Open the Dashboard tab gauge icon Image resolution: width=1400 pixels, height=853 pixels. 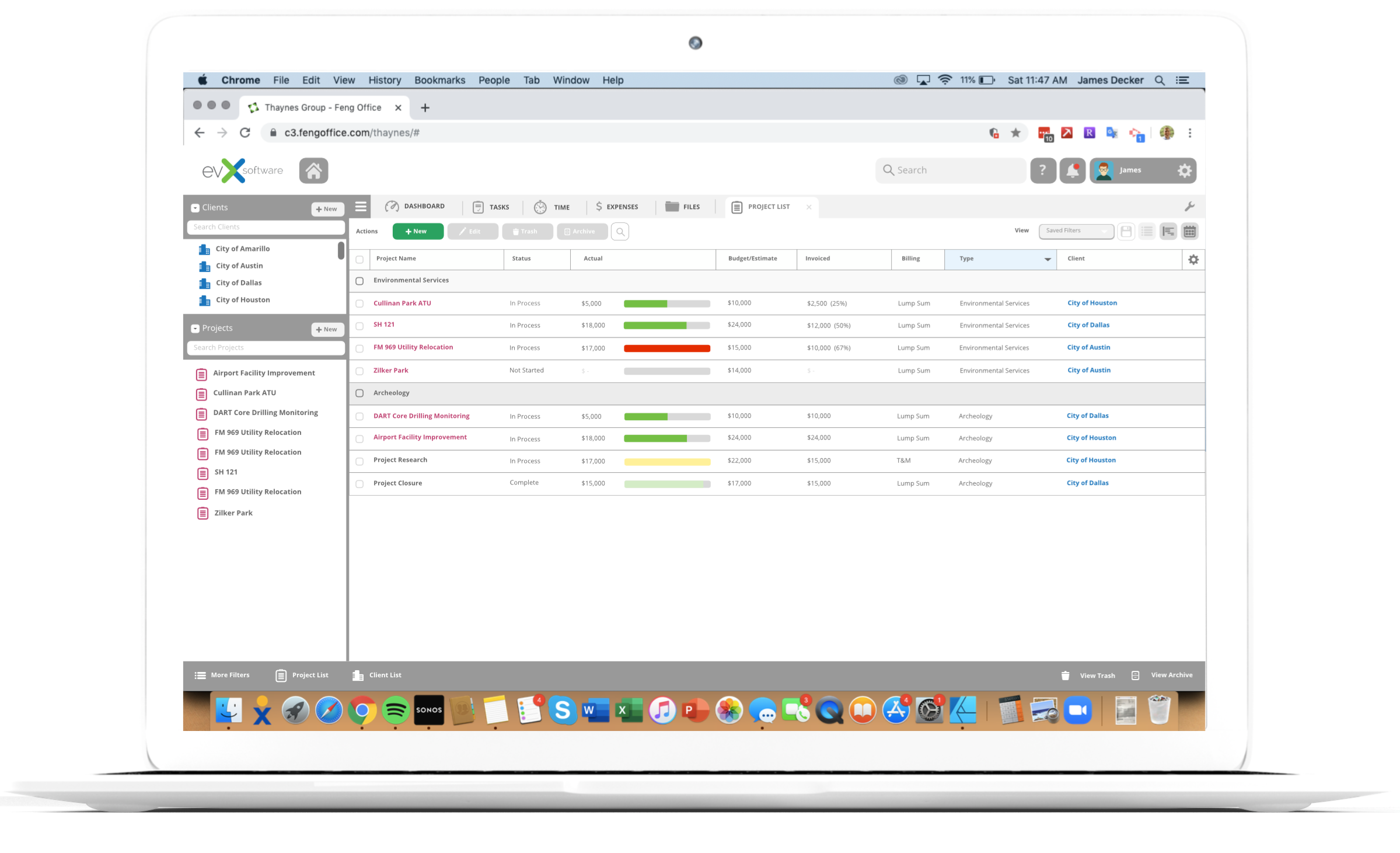coord(391,206)
